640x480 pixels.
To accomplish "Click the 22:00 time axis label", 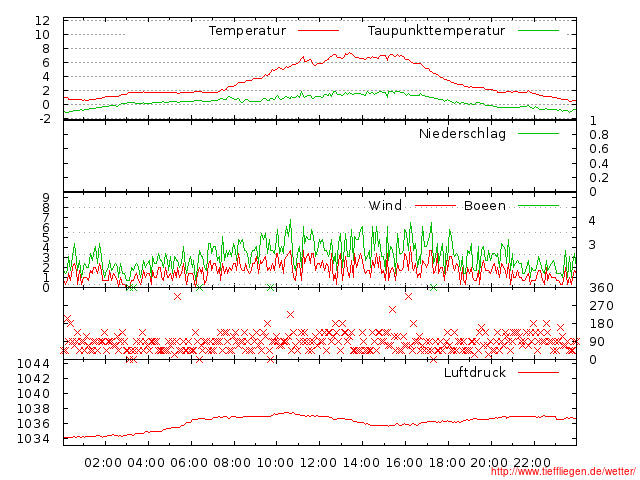I will (x=532, y=463).
